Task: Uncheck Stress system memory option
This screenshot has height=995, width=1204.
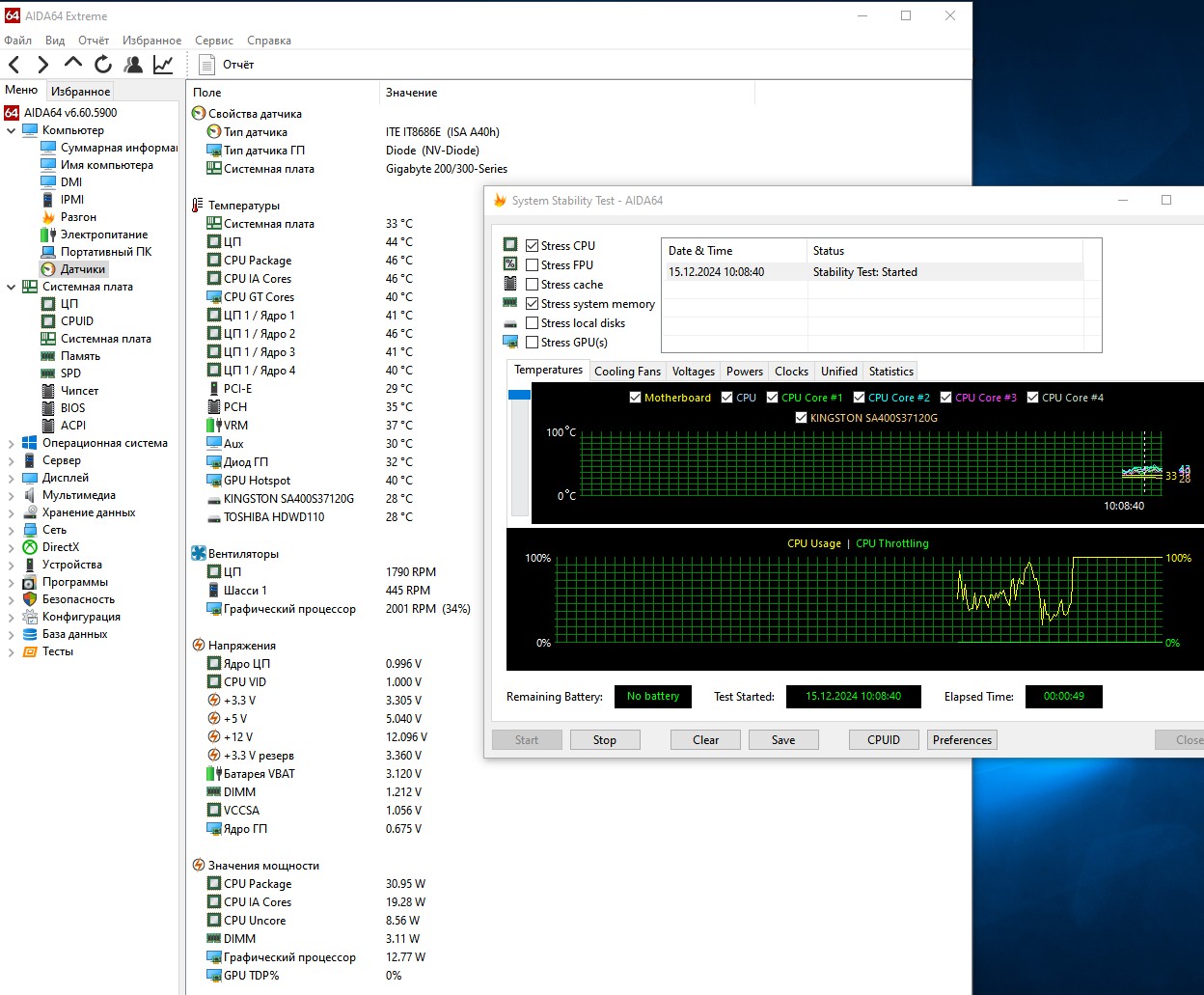Action: [532, 304]
